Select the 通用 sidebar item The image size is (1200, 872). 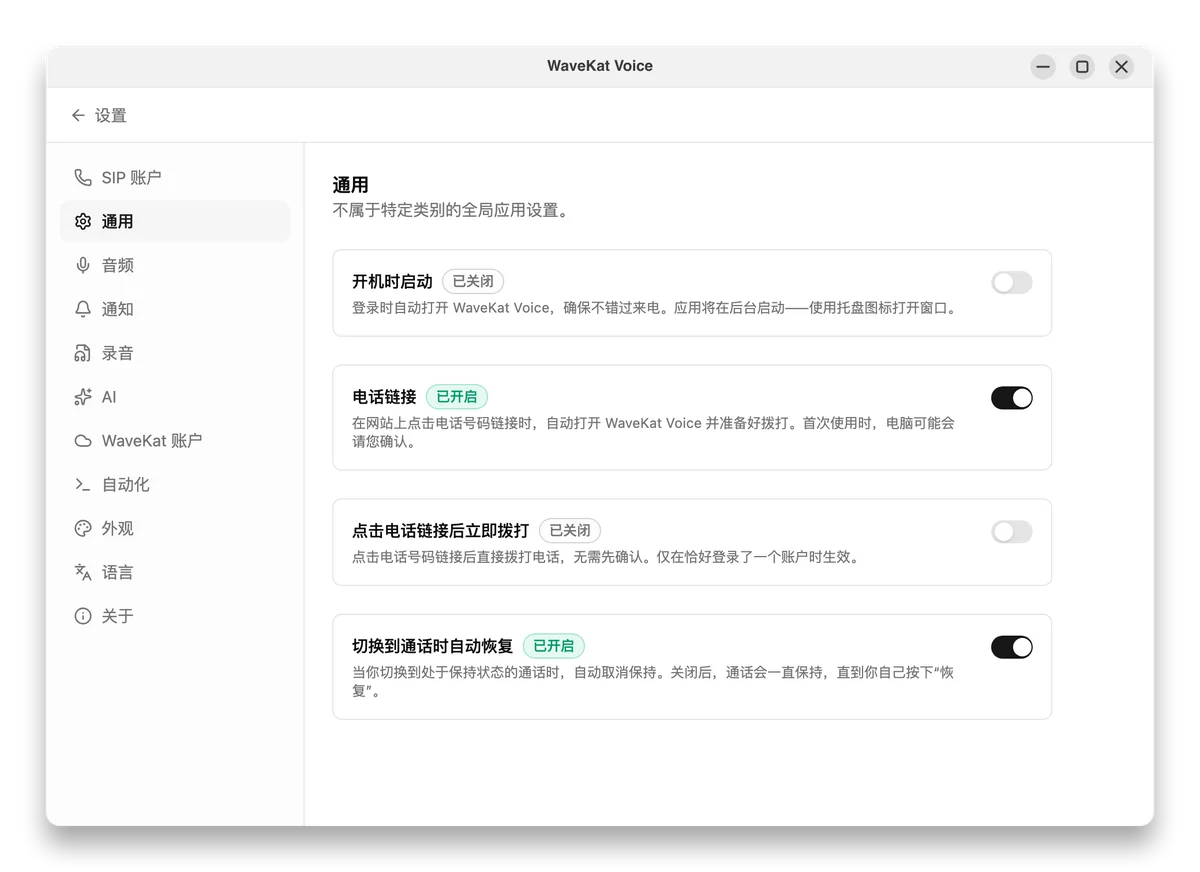point(175,222)
